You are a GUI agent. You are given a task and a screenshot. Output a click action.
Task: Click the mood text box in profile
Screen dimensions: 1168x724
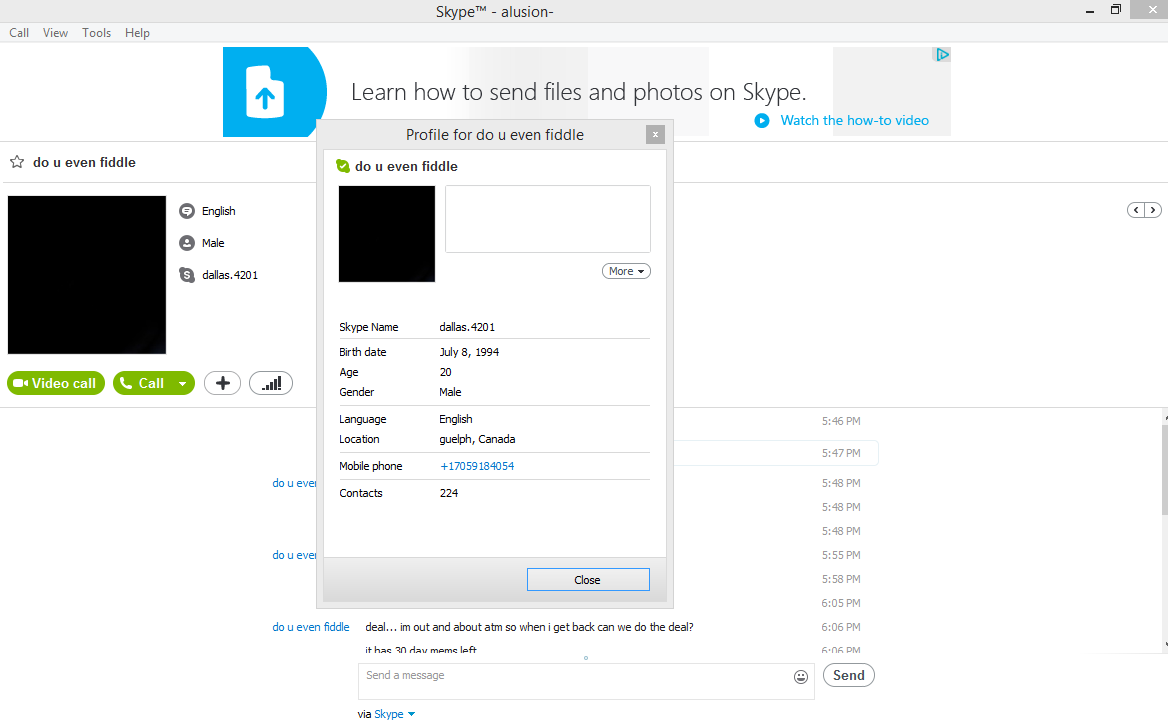click(x=548, y=219)
